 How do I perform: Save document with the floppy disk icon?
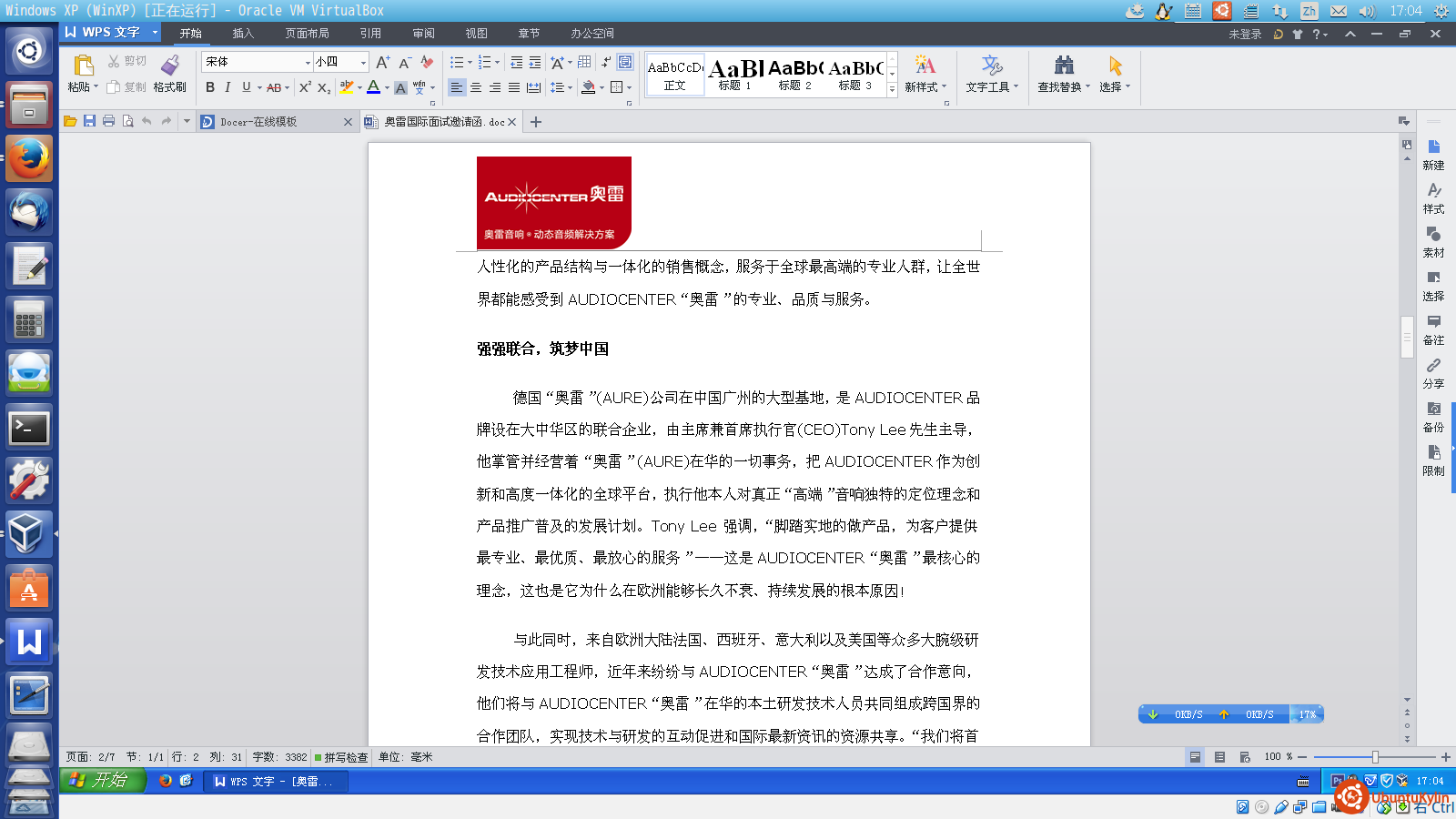pos(89,121)
